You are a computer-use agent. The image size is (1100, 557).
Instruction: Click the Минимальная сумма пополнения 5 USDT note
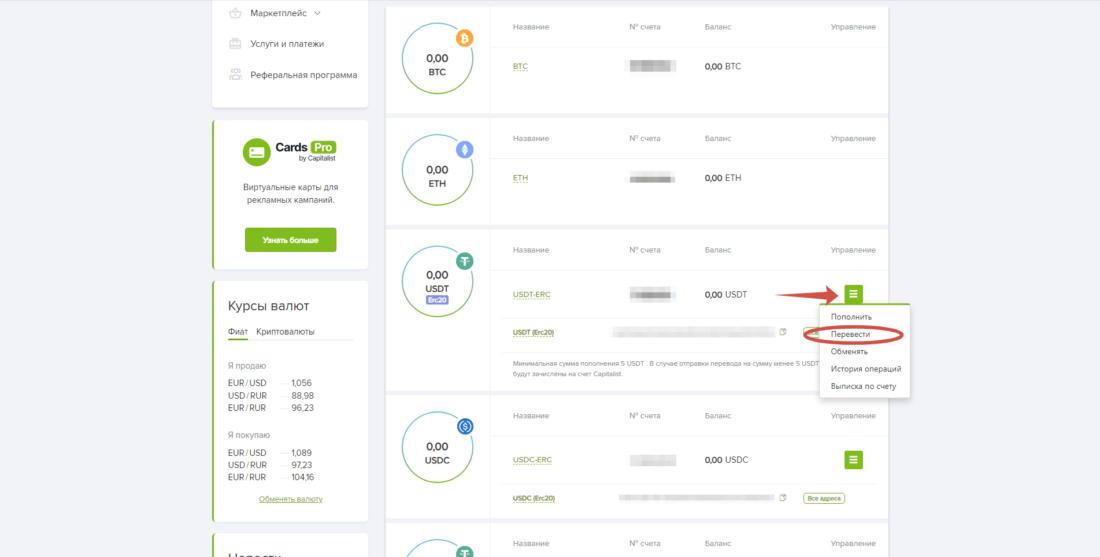pyautogui.click(x=666, y=368)
